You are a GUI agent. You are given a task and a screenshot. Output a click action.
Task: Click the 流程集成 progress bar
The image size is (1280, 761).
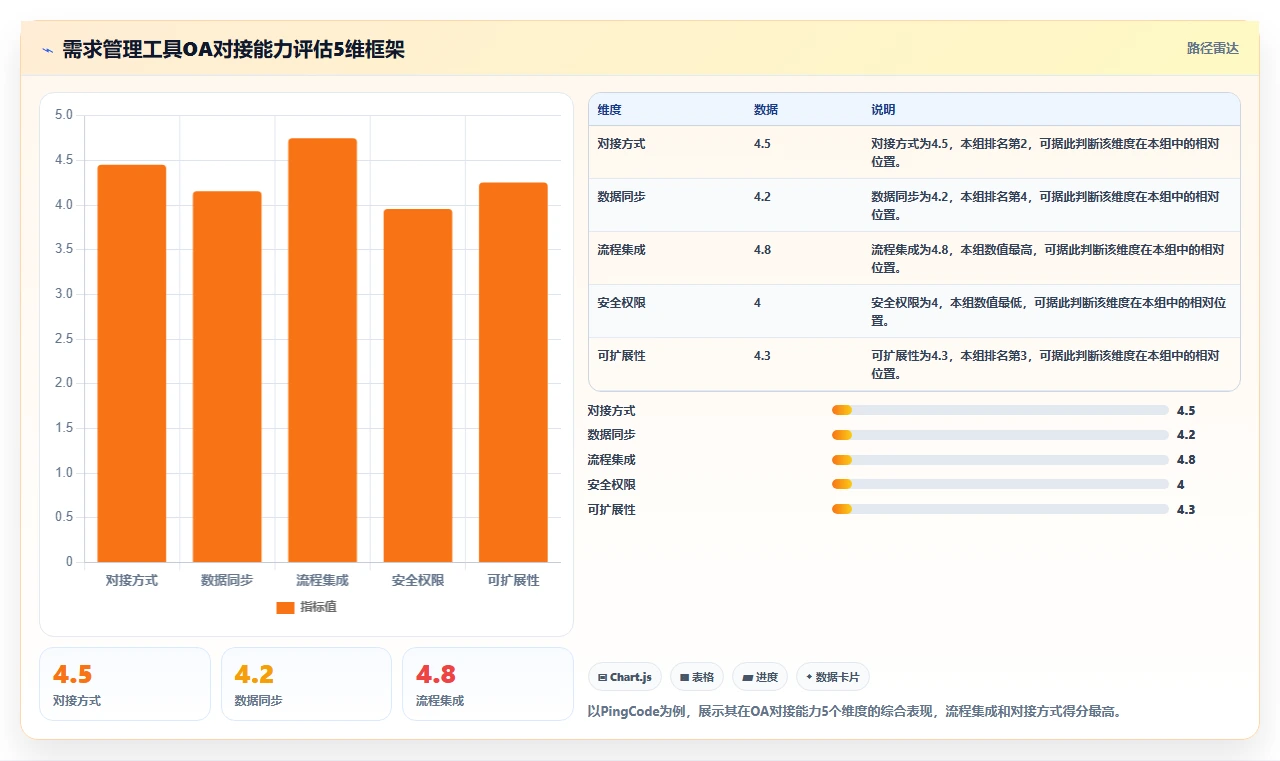point(1000,460)
